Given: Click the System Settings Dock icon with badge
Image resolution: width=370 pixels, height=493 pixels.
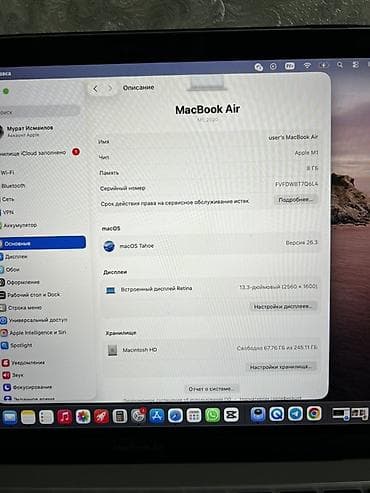Looking at the screenshot, I should (x=138, y=415).
